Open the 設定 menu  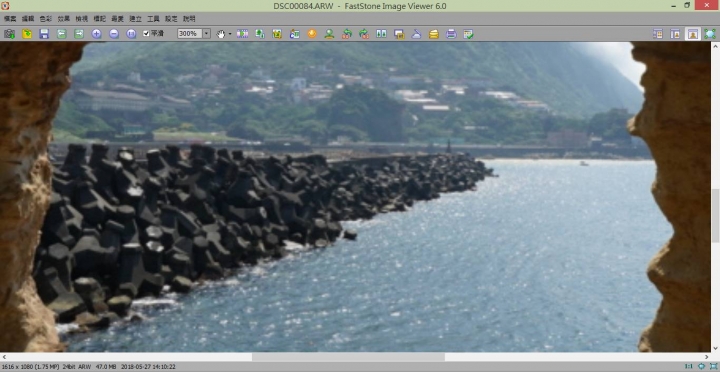pos(171,19)
